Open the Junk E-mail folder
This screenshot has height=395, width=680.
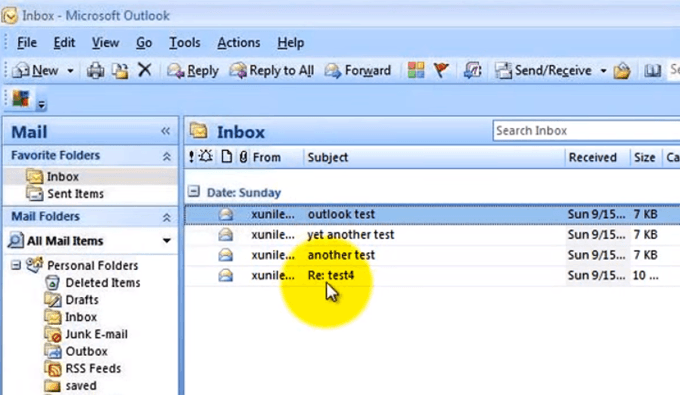96,334
